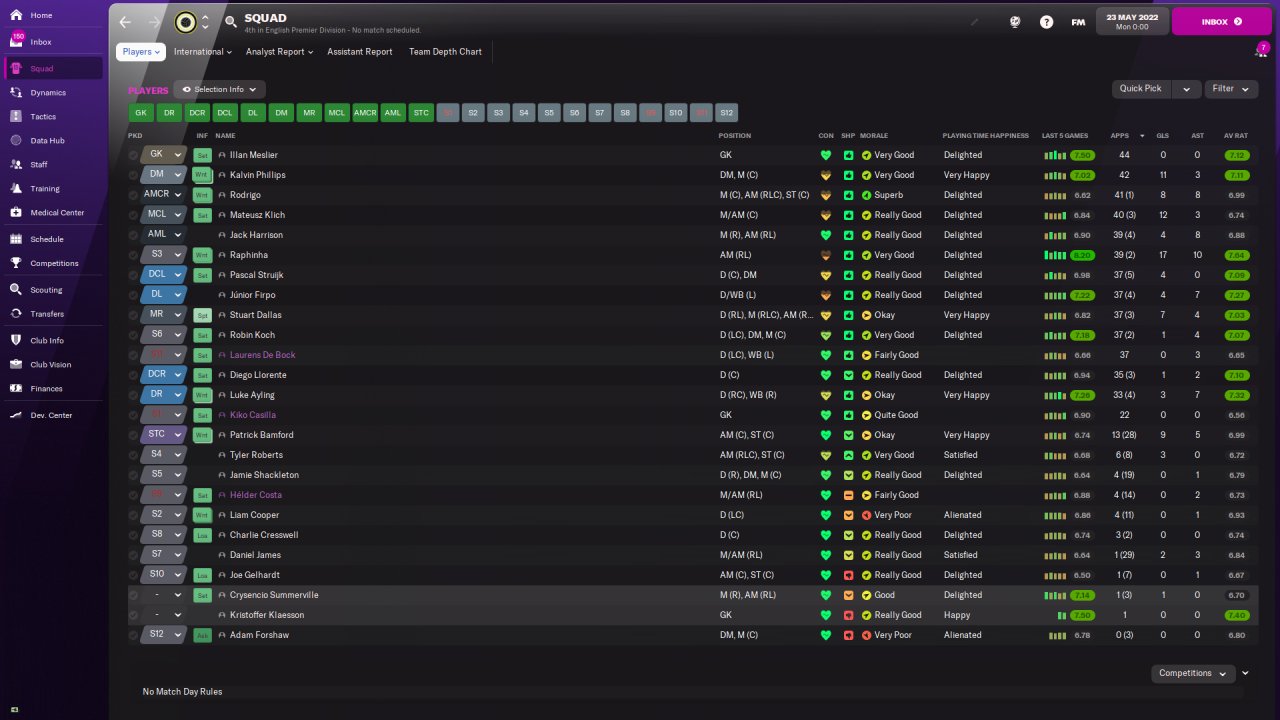Toggle selection circle for Jack Harrison
The width and height of the screenshot is (1280, 720).
[134, 235]
